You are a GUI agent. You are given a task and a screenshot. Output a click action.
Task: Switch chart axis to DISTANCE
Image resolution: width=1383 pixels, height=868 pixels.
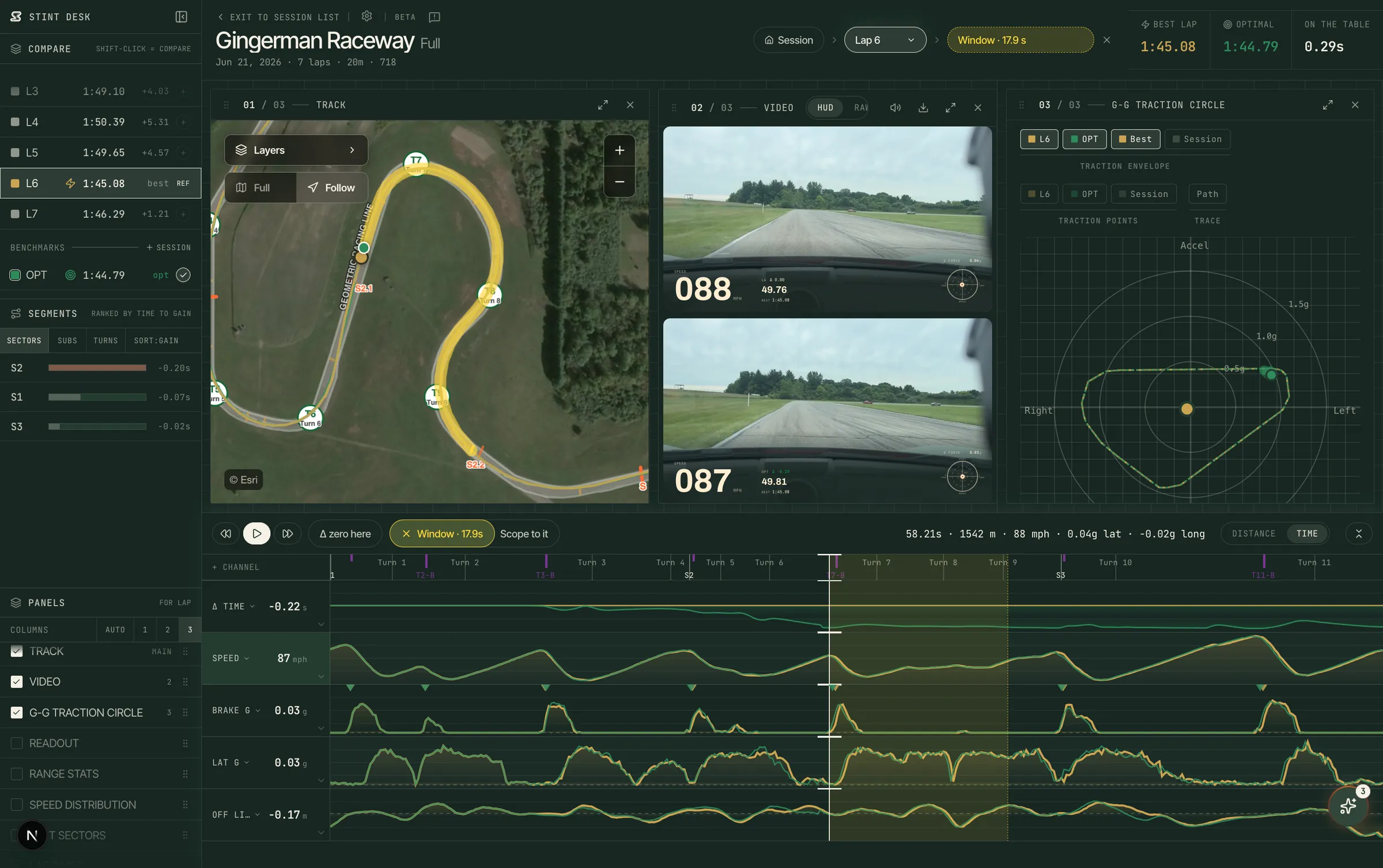pyautogui.click(x=1254, y=533)
